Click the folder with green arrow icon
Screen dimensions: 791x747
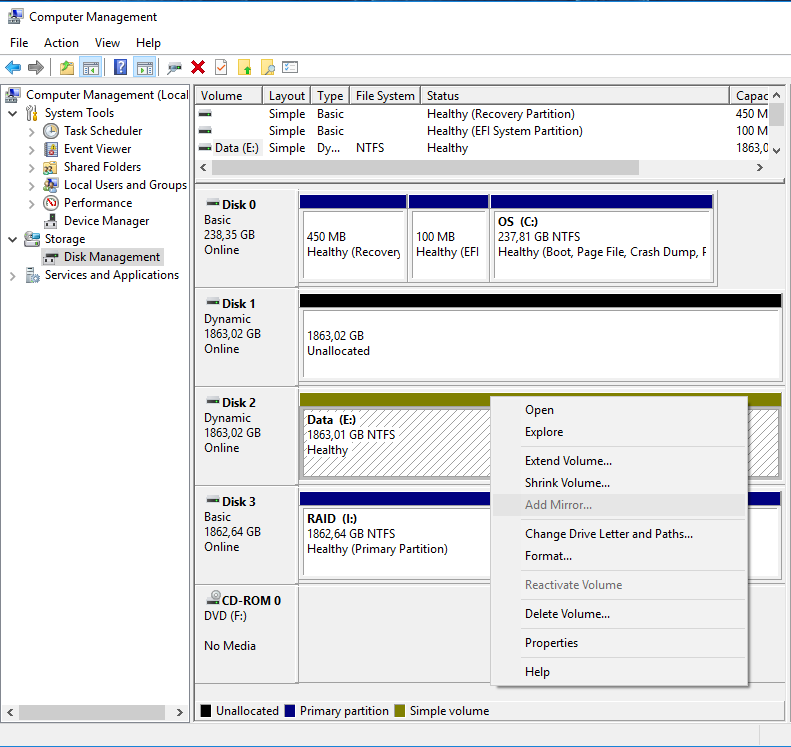pyautogui.click(x=245, y=67)
